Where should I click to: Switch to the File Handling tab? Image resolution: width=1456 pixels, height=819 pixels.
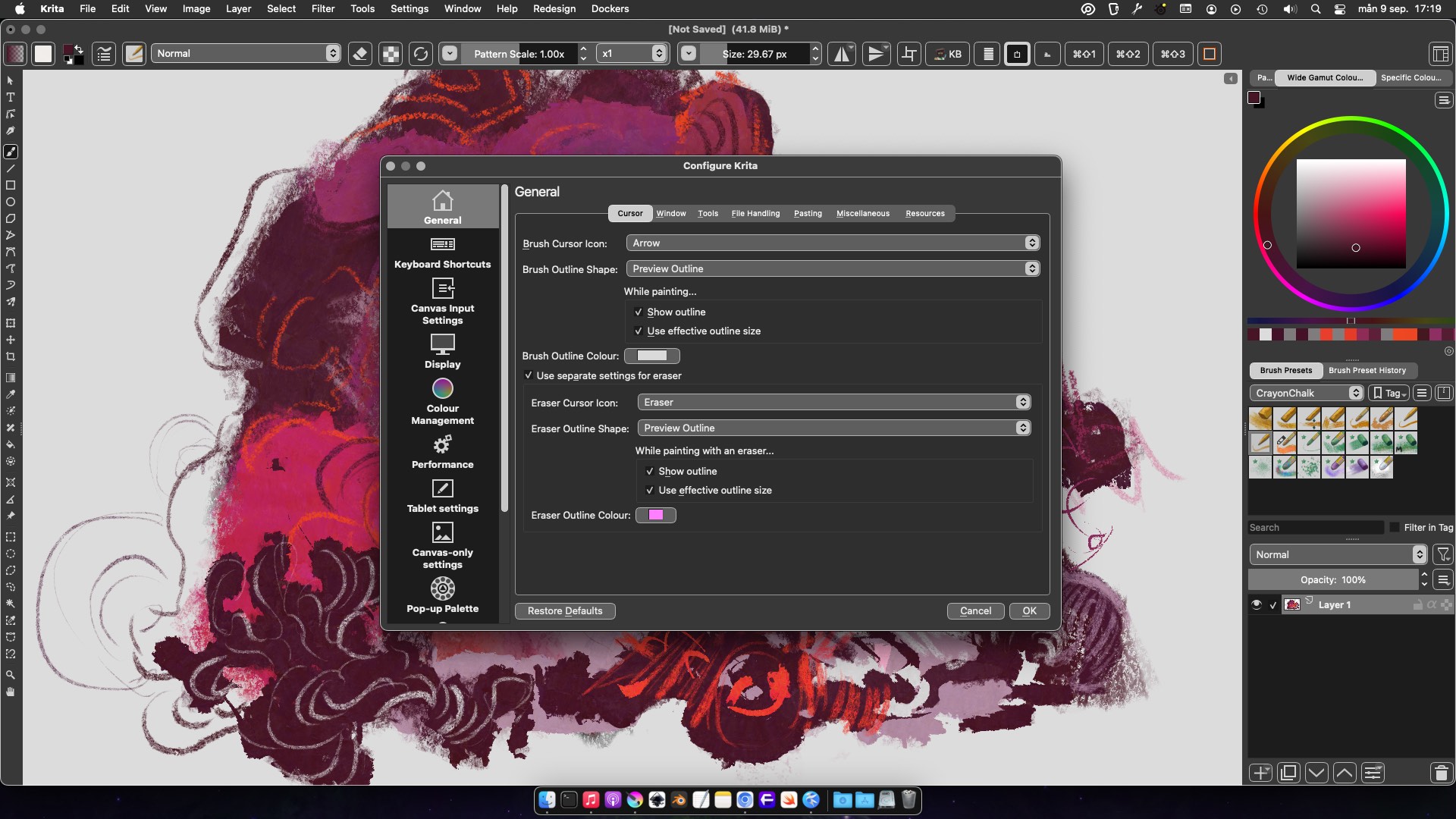click(x=755, y=213)
